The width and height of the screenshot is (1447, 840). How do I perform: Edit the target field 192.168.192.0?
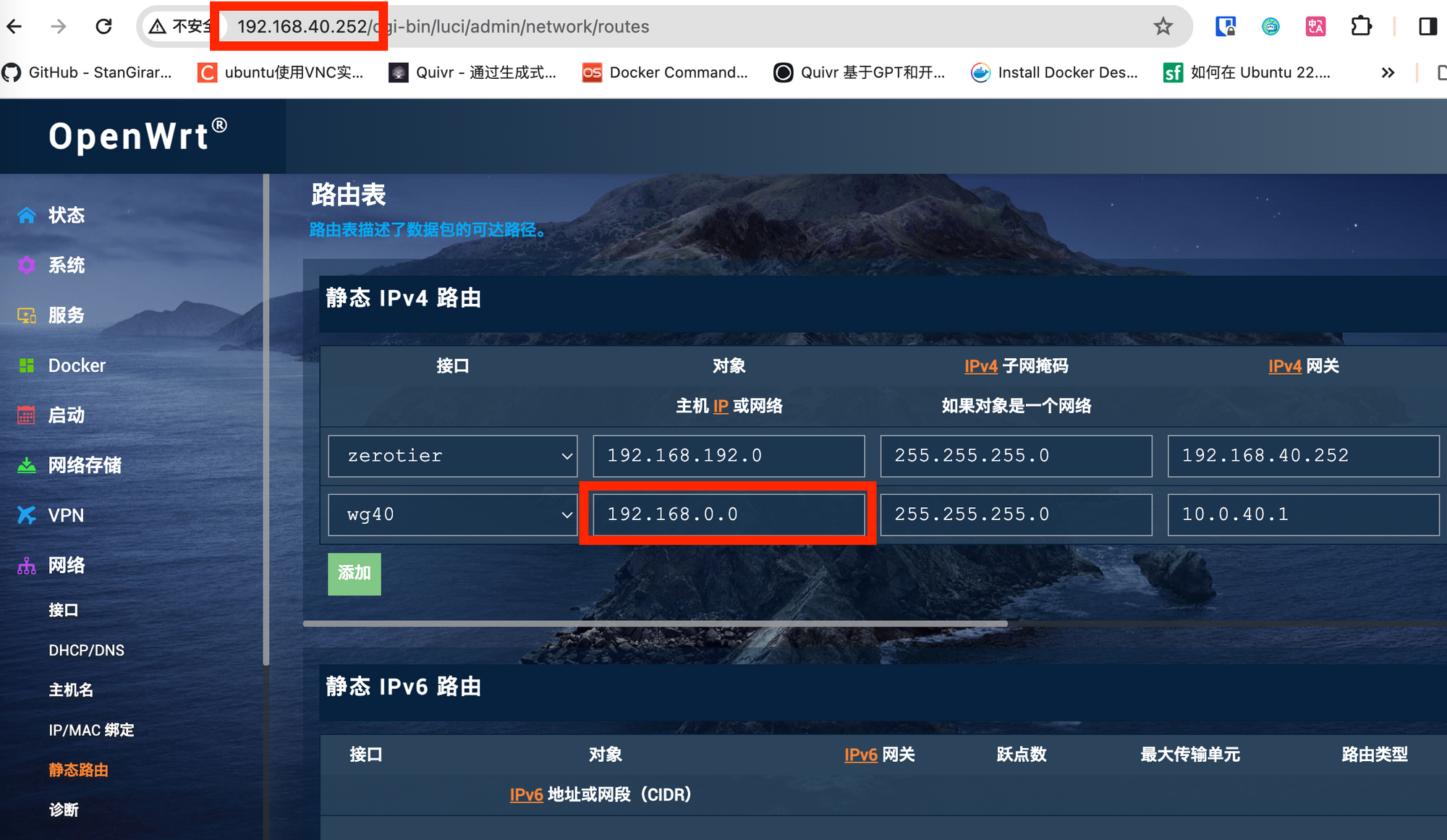(729, 456)
